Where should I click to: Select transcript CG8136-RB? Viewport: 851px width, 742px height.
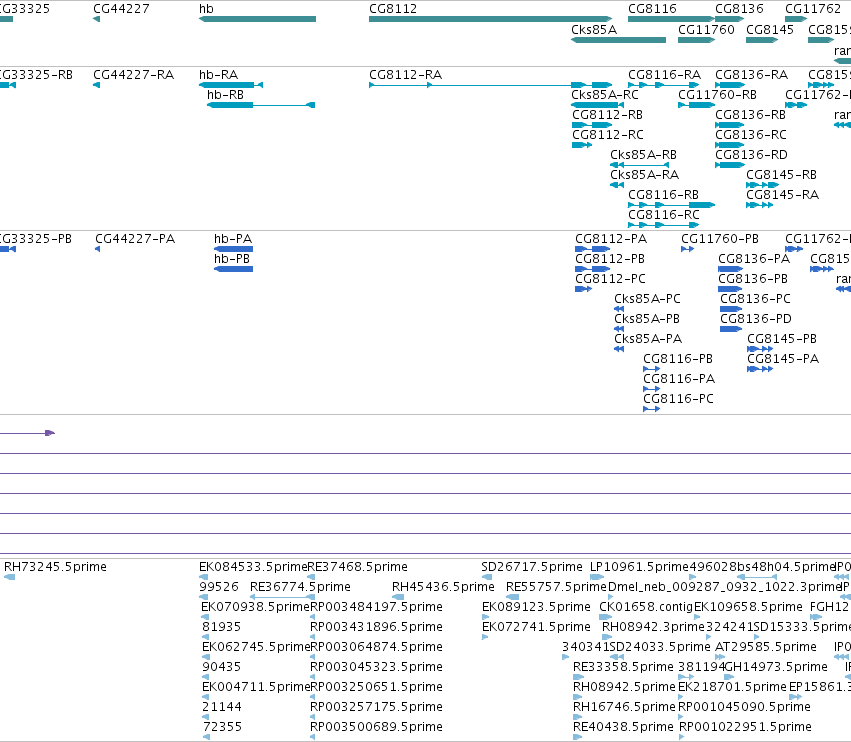(x=751, y=115)
